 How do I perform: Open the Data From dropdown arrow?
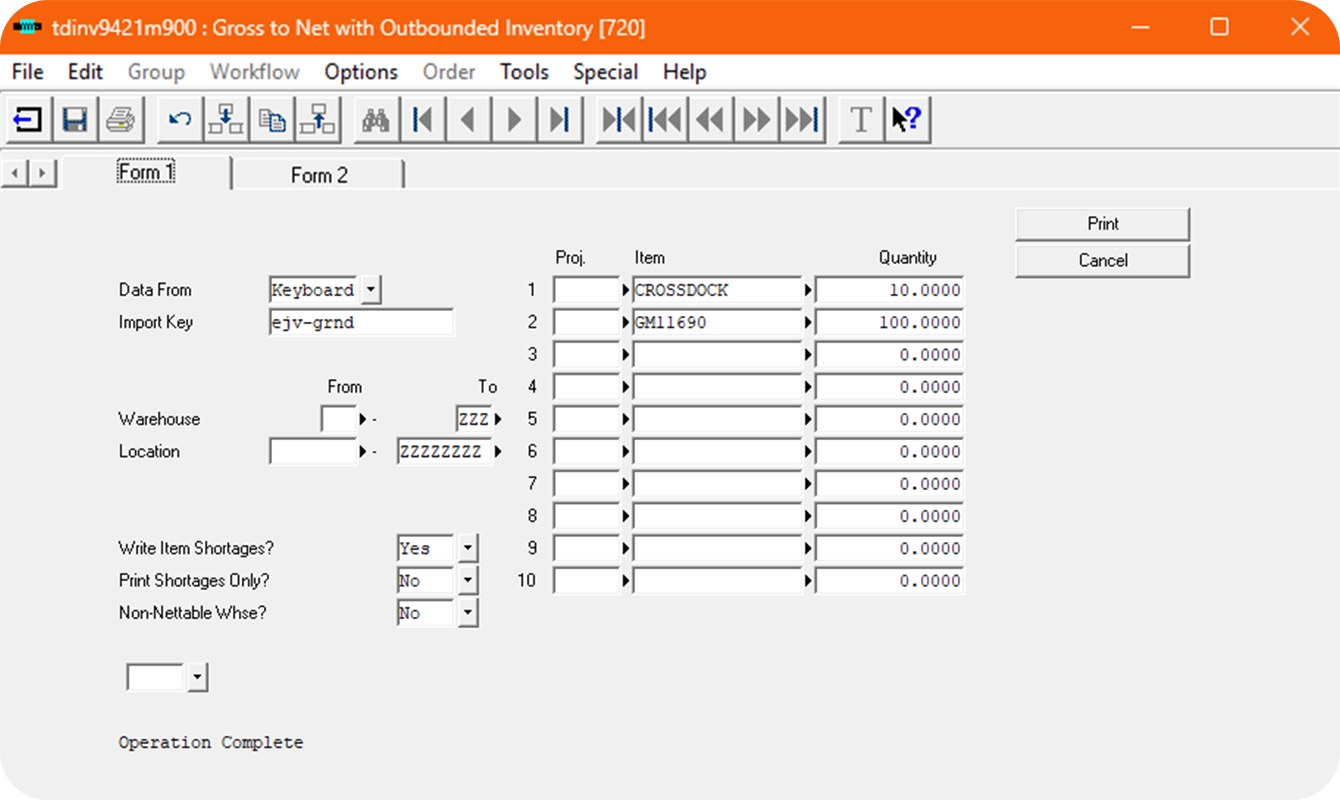[x=371, y=290]
